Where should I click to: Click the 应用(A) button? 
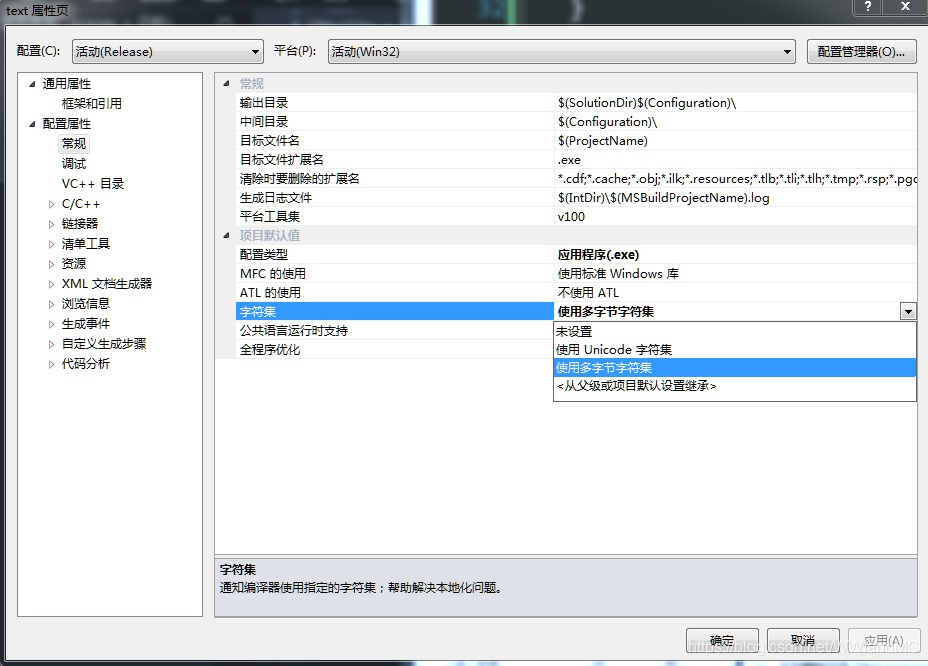pyautogui.click(x=884, y=641)
